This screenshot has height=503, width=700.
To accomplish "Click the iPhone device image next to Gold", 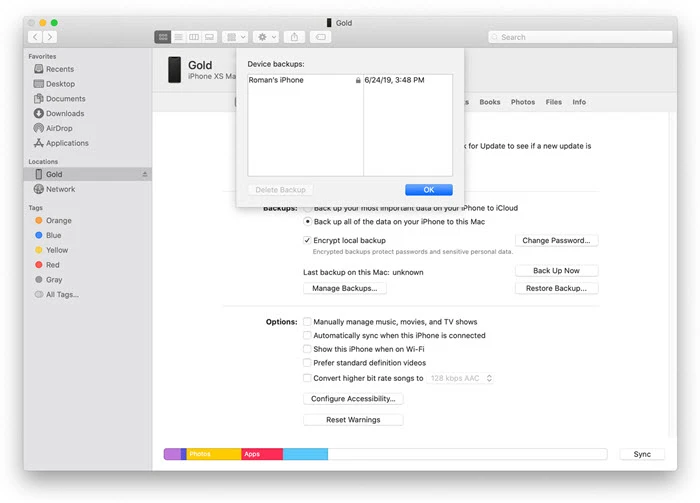I will 175,70.
